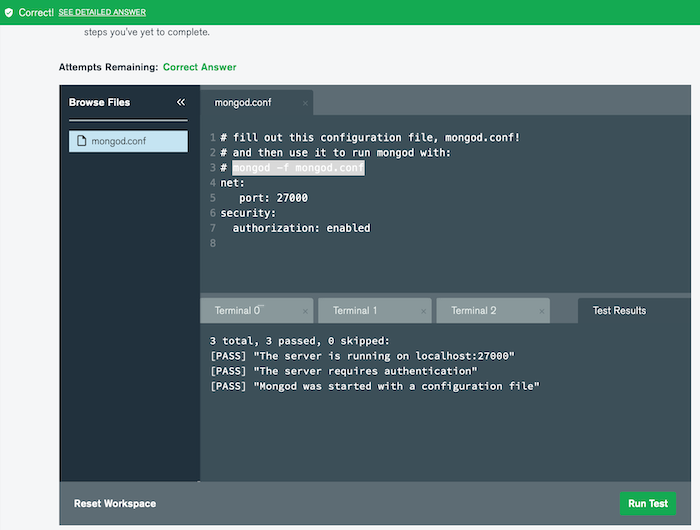This screenshot has height=530, width=700.
Task: Open the See Detailed Answer link
Action: coord(102,13)
